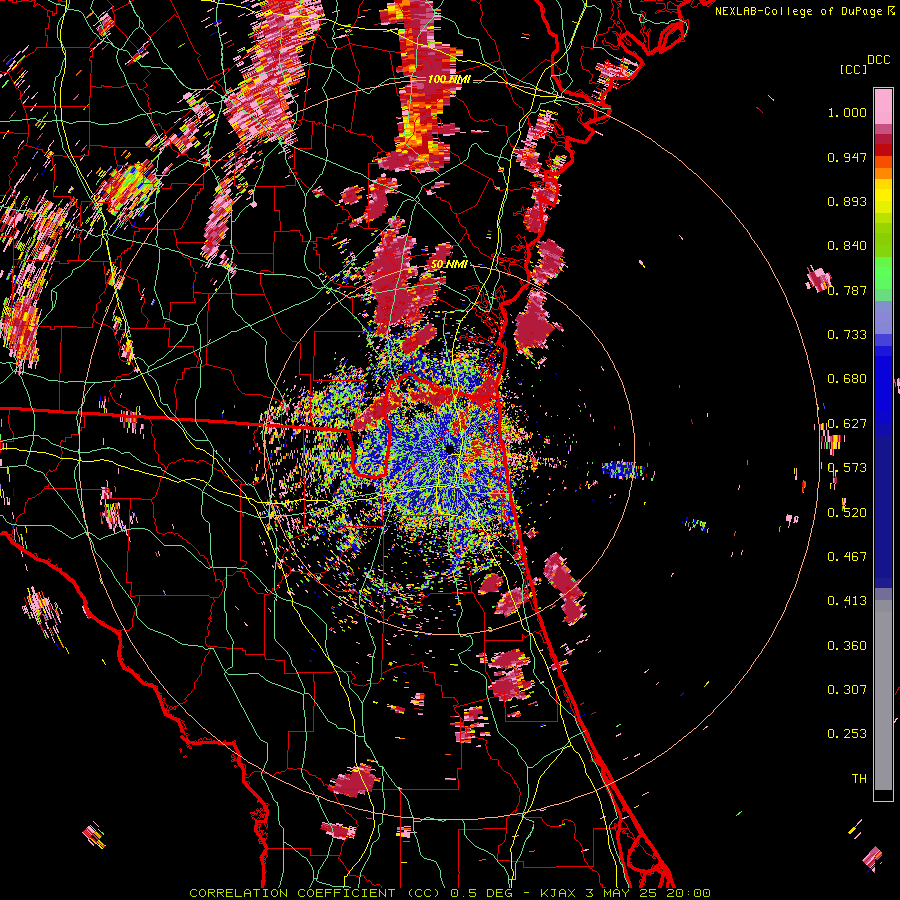900x900 pixels.
Task: Pick the gray segment of the color bar
Action: click(x=883, y=695)
